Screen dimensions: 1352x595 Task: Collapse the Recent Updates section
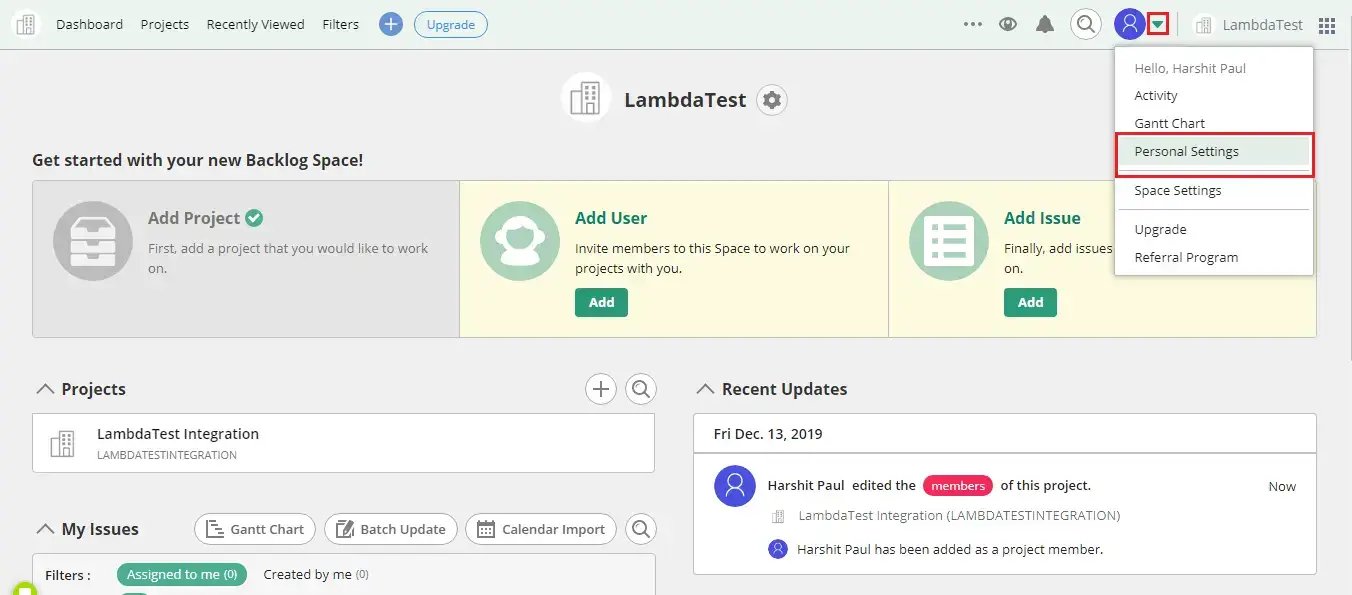pos(706,388)
